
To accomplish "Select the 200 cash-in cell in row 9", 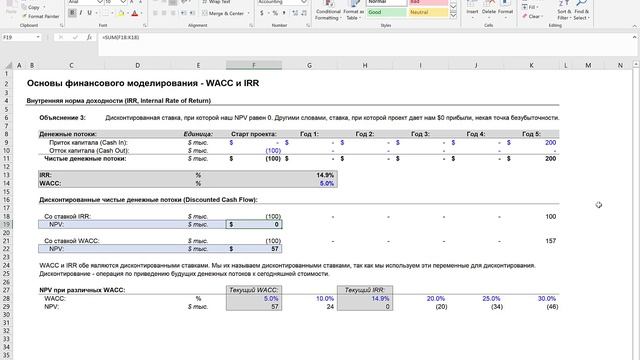I will (x=531, y=142).
